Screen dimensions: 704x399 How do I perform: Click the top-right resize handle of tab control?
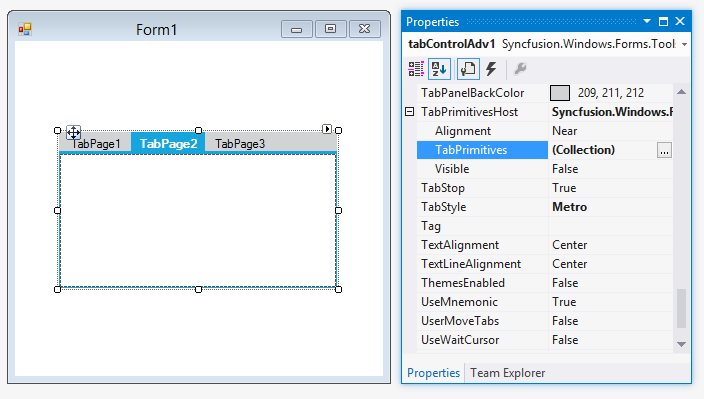click(339, 130)
